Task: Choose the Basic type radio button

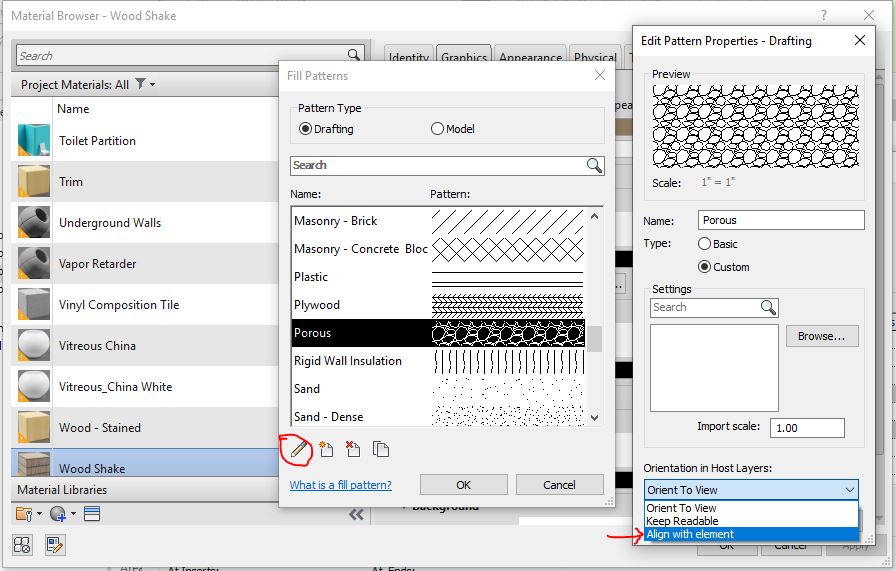Action: (705, 244)
